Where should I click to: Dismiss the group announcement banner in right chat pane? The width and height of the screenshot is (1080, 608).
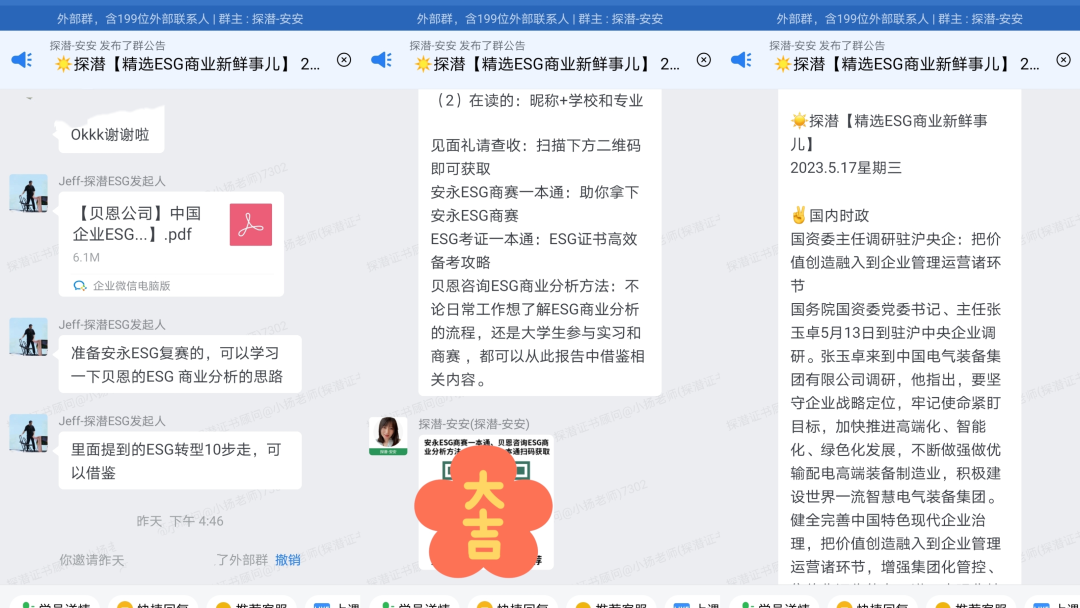click(1063, 60)
